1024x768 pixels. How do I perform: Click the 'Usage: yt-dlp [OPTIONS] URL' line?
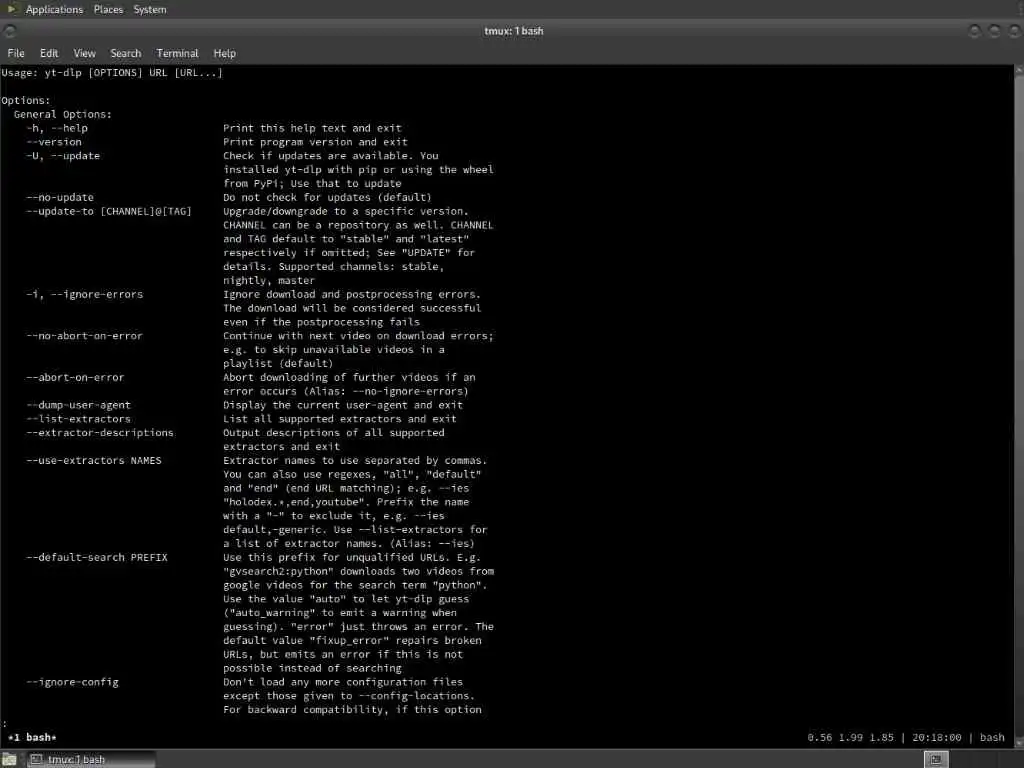tap(112, 72)
